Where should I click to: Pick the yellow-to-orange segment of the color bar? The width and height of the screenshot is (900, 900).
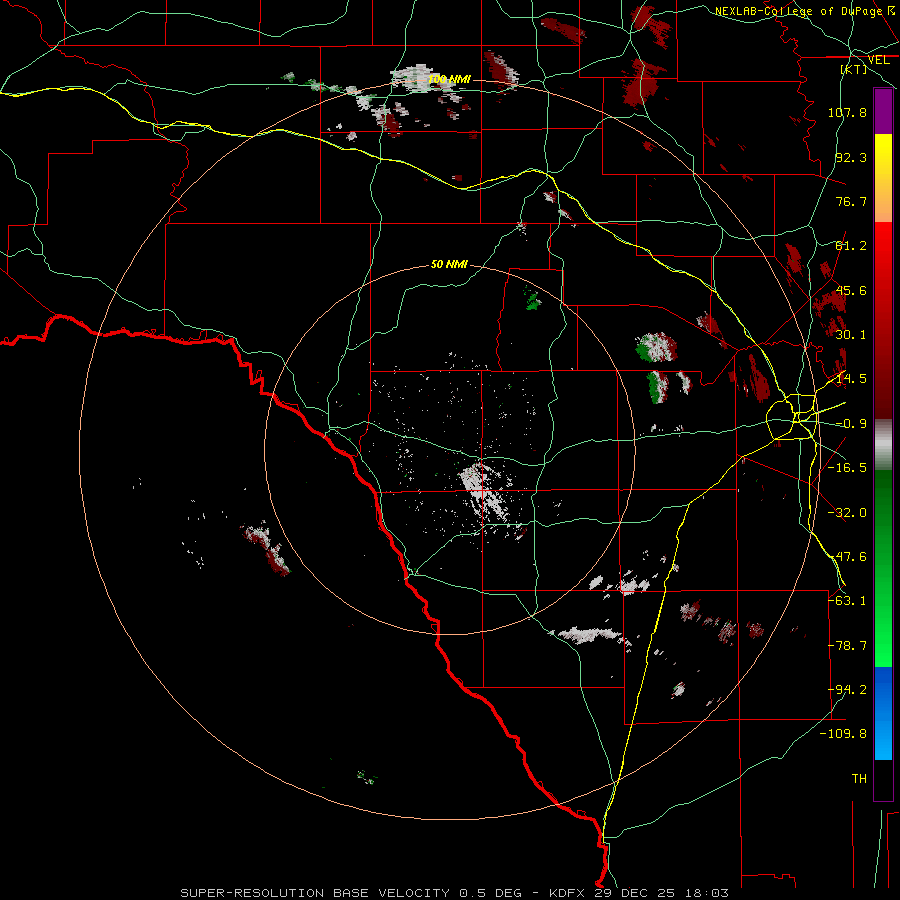coord(883,178)
